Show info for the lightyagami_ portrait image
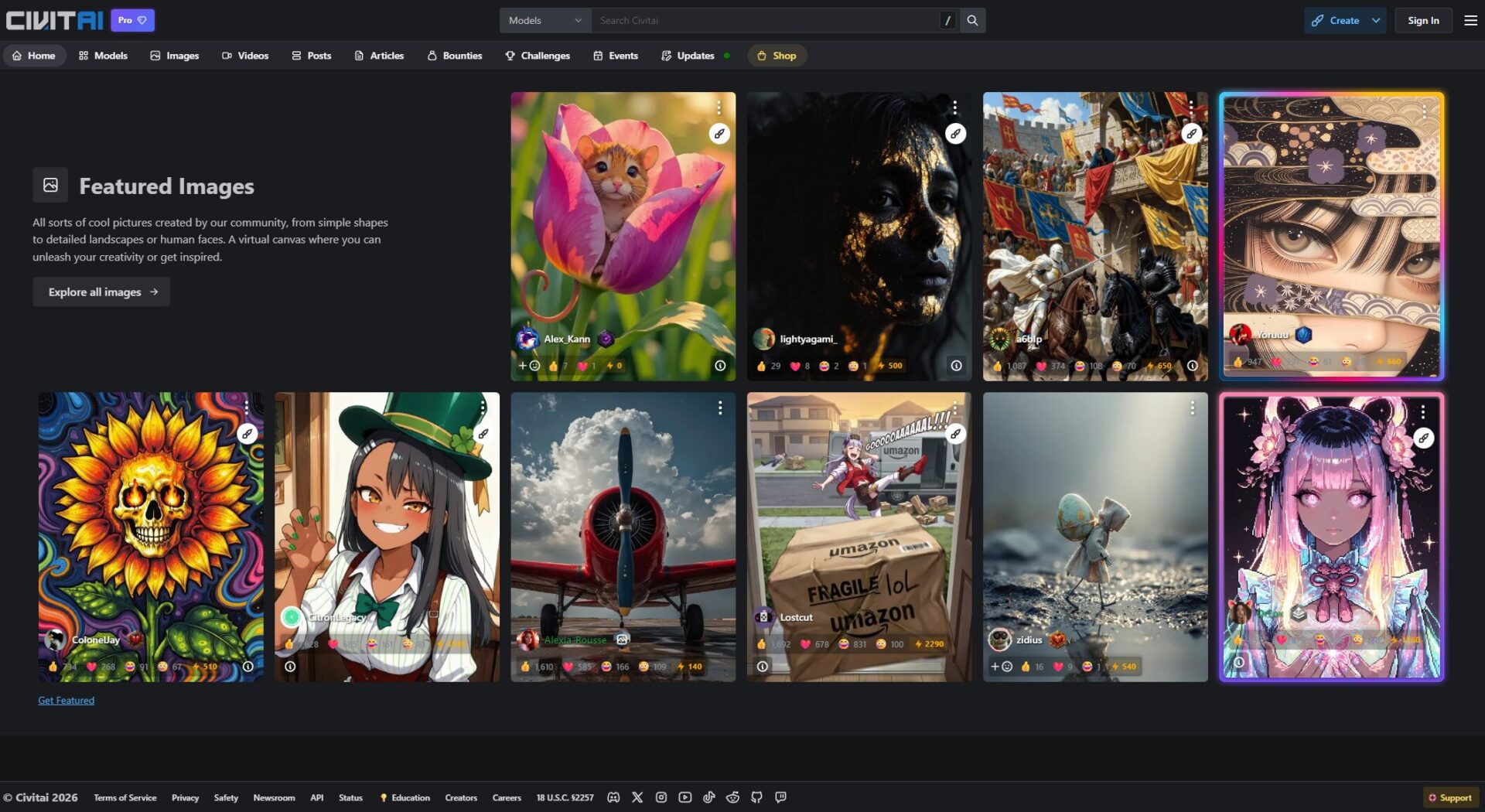The image size is (1485, 812). click(956, 366)
